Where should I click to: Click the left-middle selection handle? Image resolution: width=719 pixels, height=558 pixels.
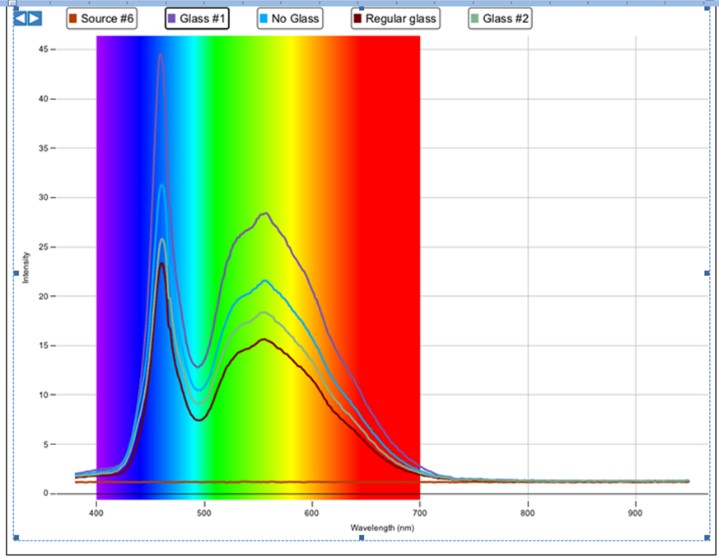16,273
